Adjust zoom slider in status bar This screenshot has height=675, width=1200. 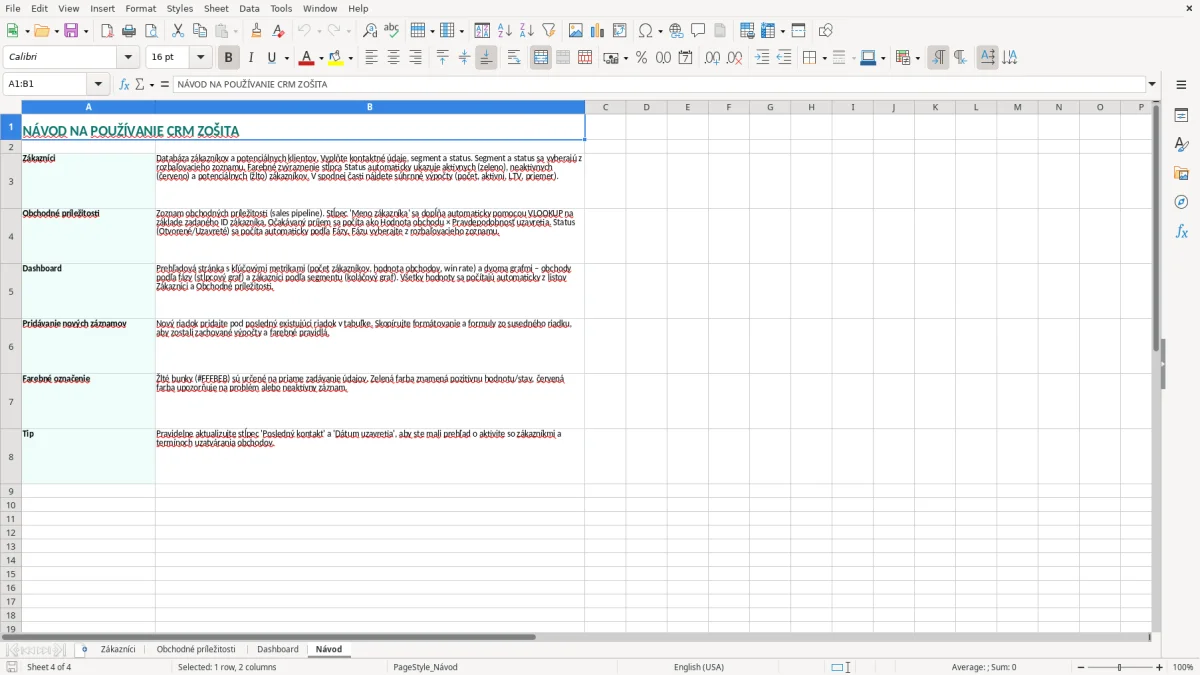(1119, 667)
